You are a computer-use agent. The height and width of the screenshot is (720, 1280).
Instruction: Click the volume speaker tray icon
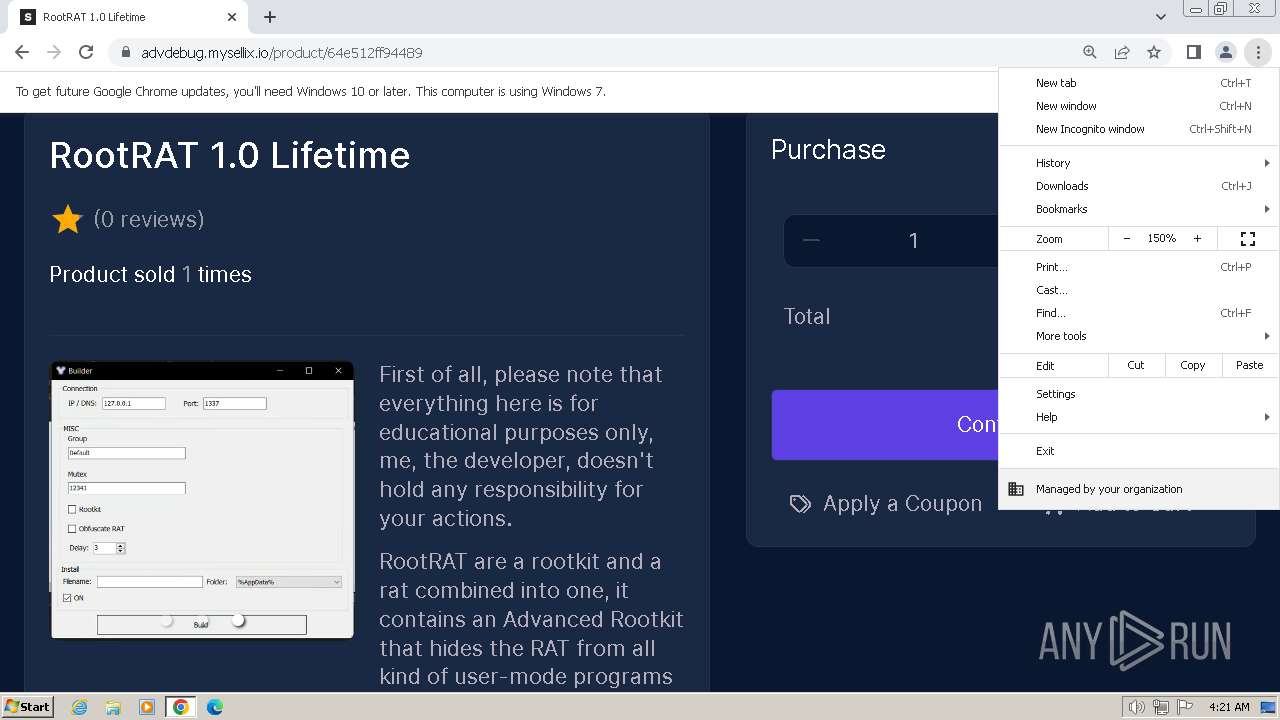tap(1136, 707)
